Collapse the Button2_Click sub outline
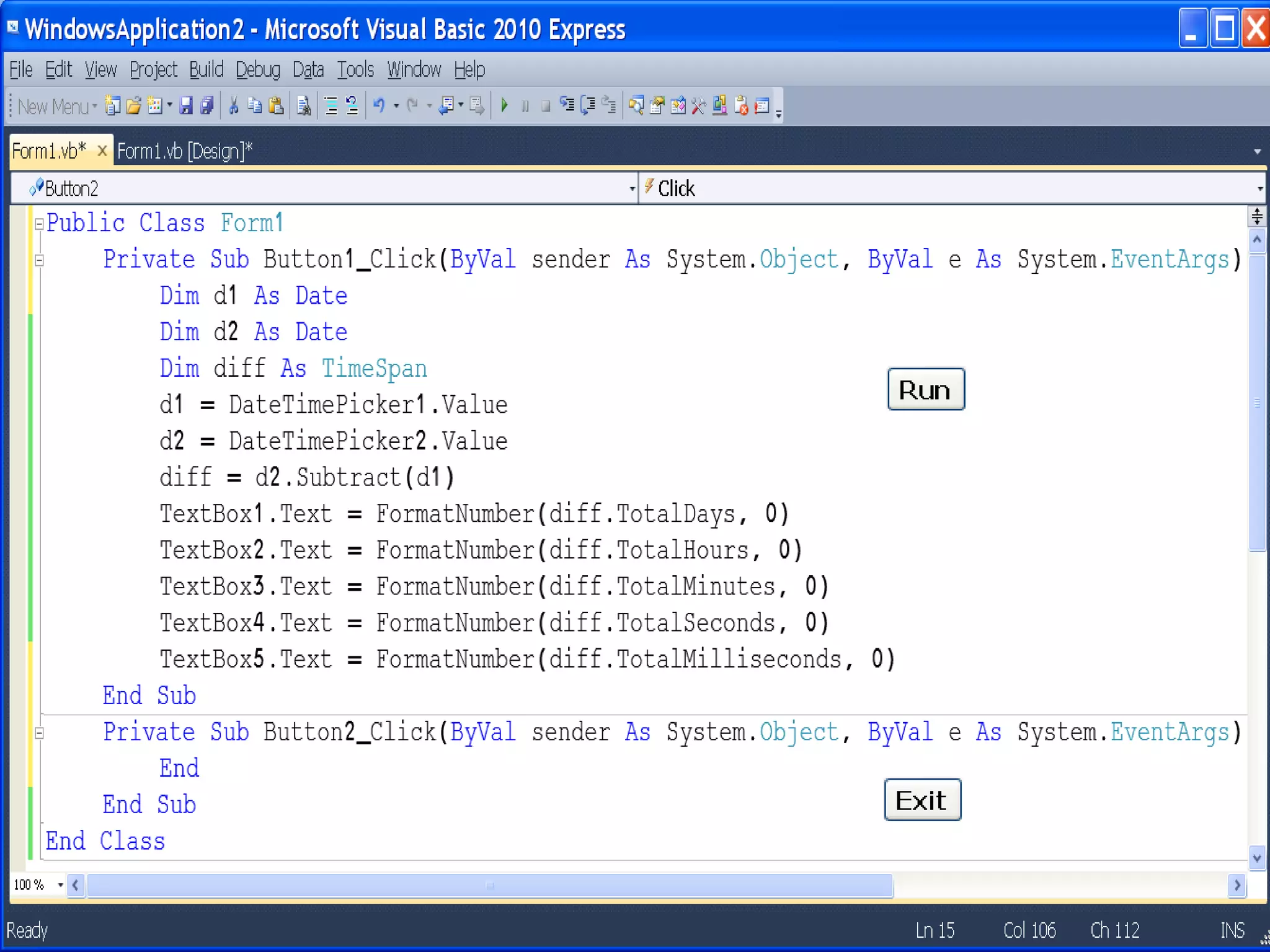This screenshot has height=952, width=1270. [39, 733]
